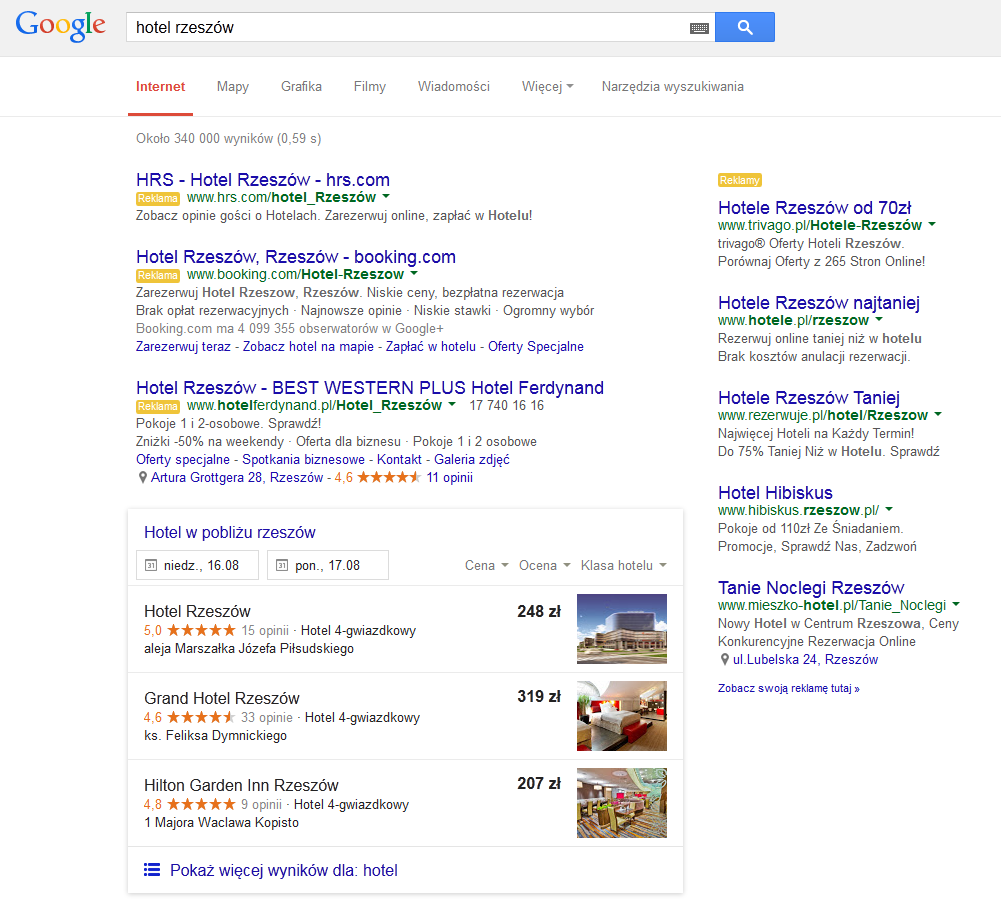
Task: Open the Hotele Rzeszów najtaniej ad
Action: pyautogui.click(x=819, y=303)
